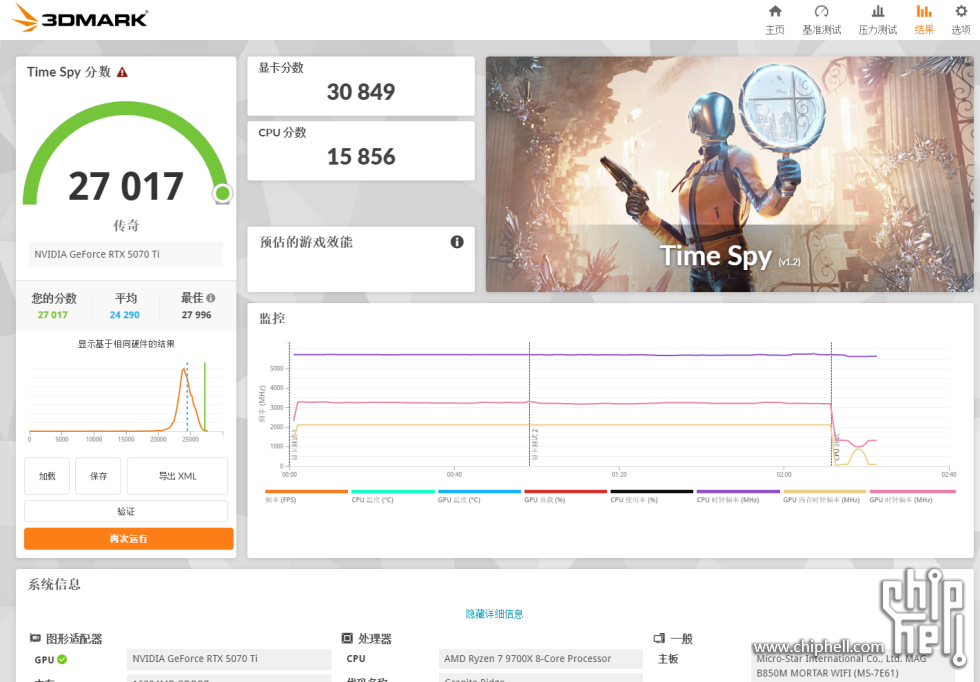Click info icon in estimated game performance panel
Image resolution: width=980 pixels, height=682 pixels.
point(457,242)
